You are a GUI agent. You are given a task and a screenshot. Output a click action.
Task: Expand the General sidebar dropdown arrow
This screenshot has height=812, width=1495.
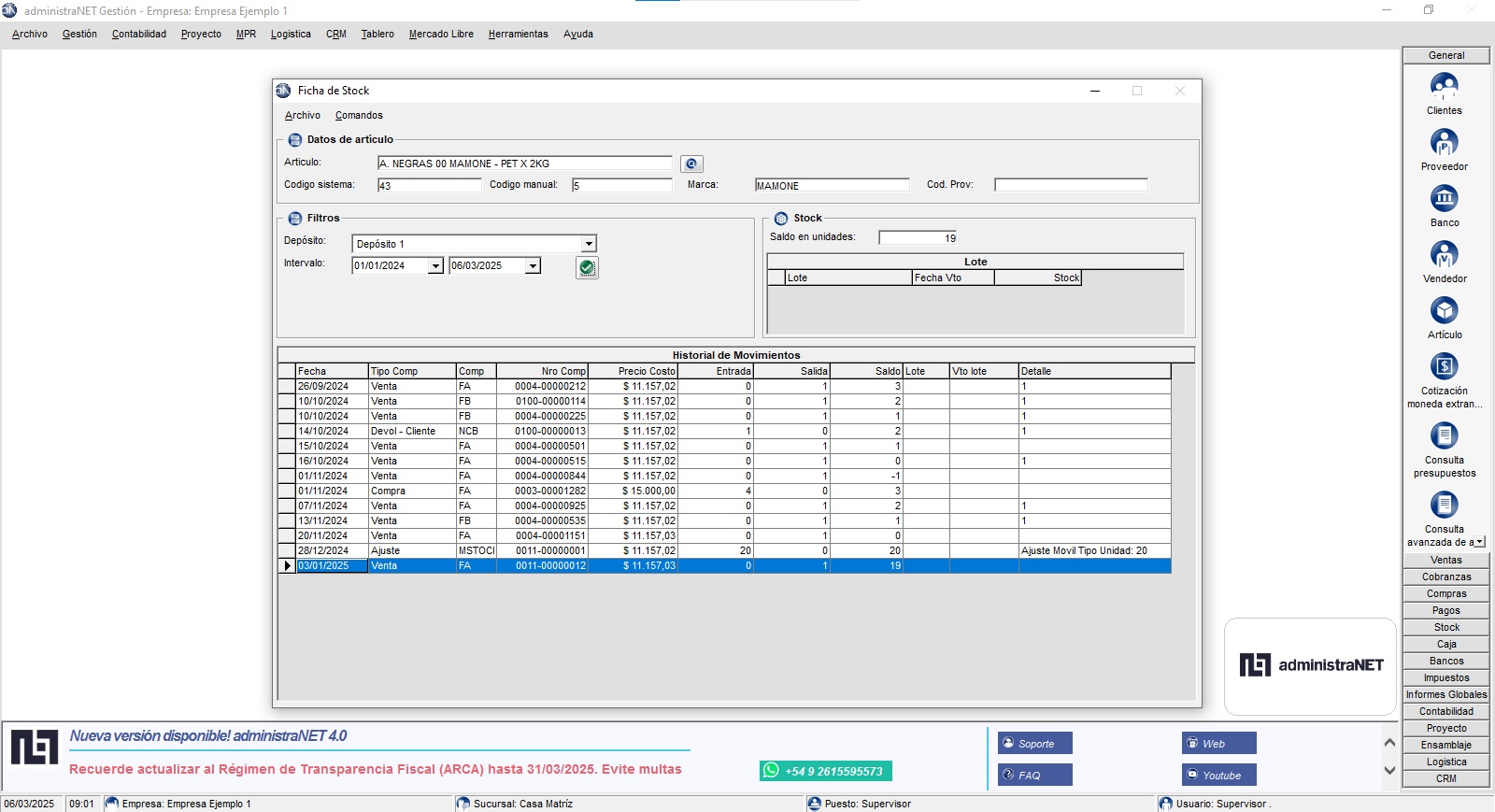(x=1479, y=542)
